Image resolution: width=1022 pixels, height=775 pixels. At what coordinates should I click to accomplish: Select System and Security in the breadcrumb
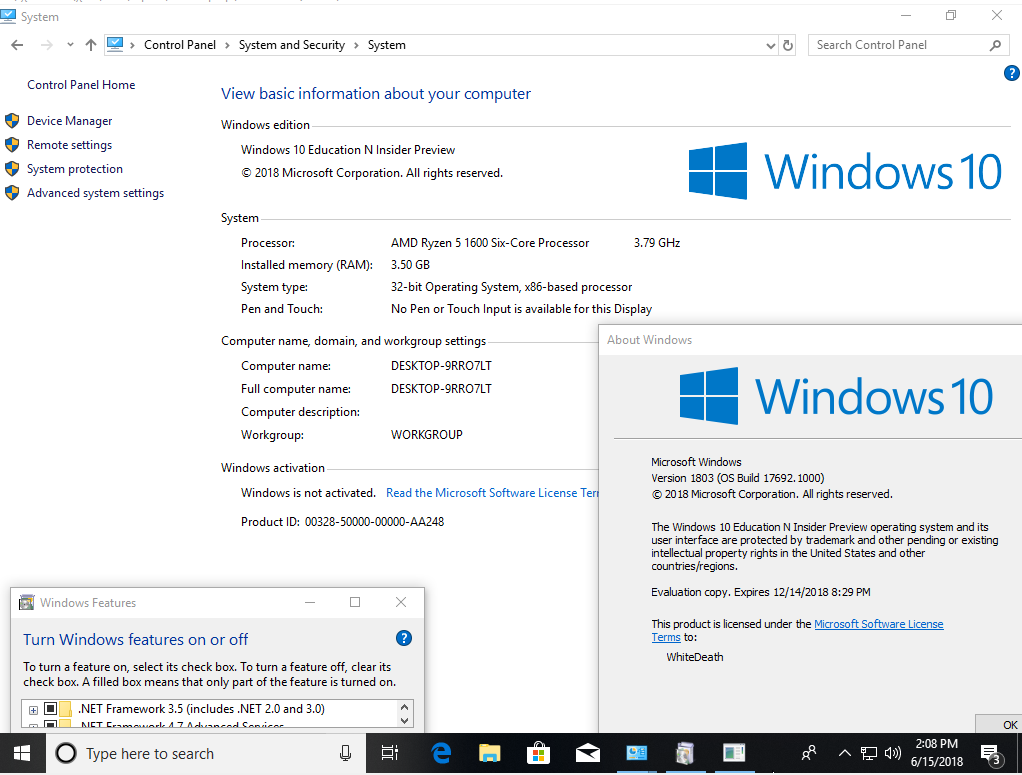click(x=291, y=45)
